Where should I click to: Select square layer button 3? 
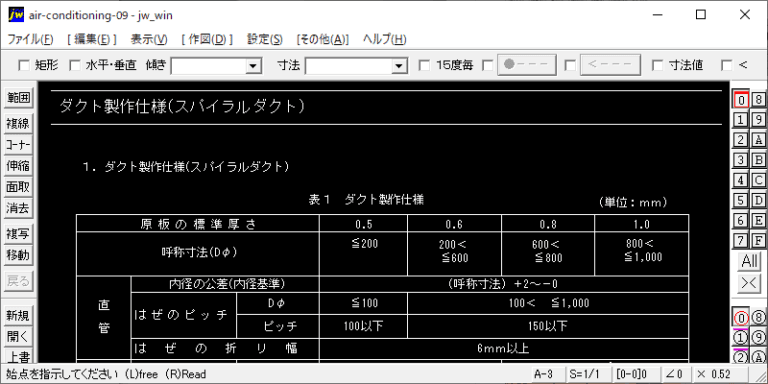pos(741,160)
